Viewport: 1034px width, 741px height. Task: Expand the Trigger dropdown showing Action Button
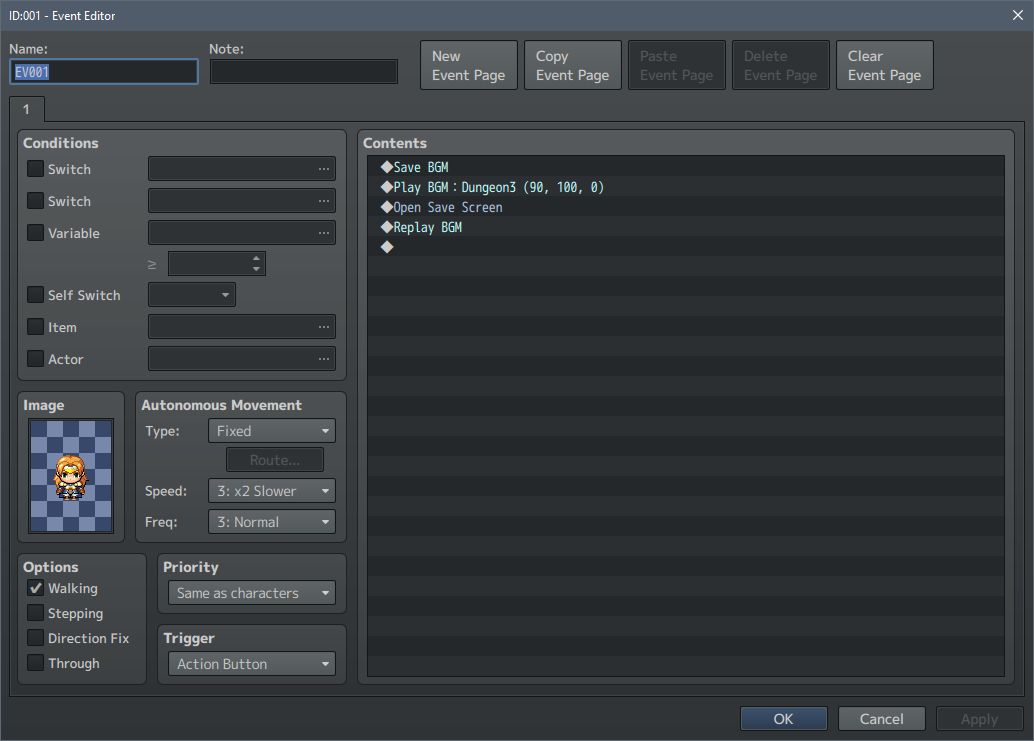coord(252,664)
